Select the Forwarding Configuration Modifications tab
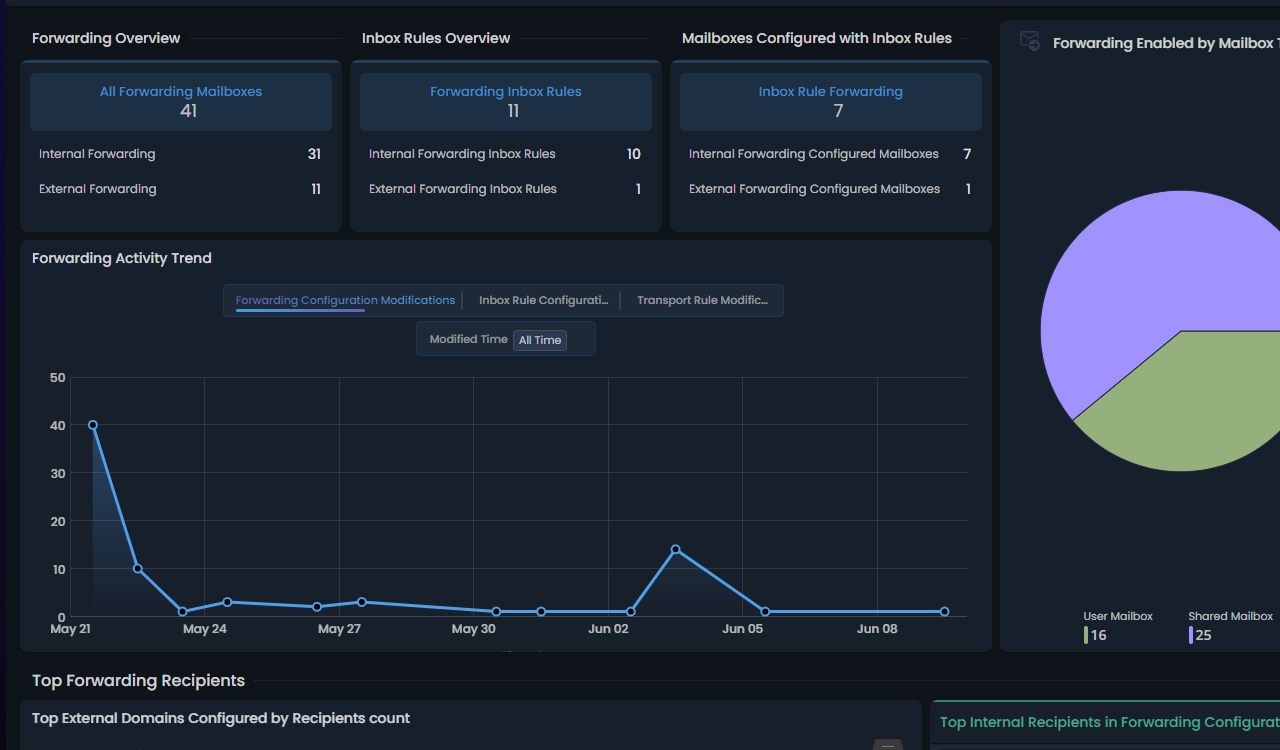The width and height of the screenshot is (1280, 750). tap(344, 300)
